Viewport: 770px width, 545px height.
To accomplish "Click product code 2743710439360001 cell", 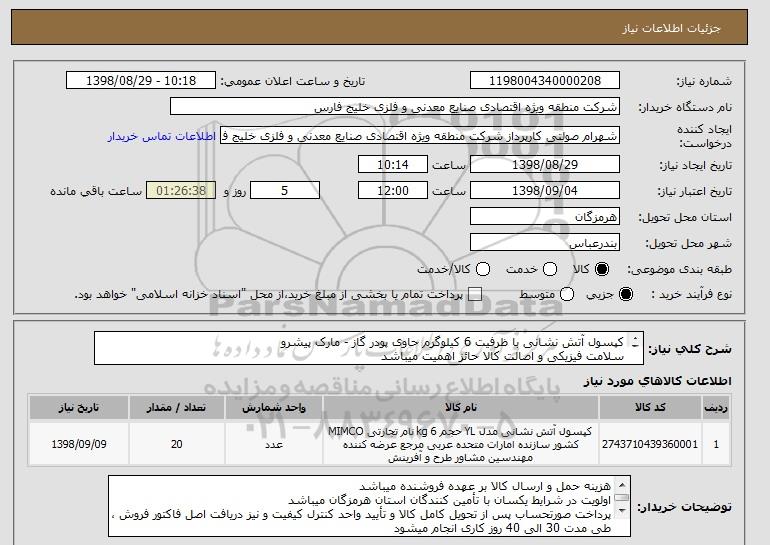I will pyautogui.click(x=650, y=444).
